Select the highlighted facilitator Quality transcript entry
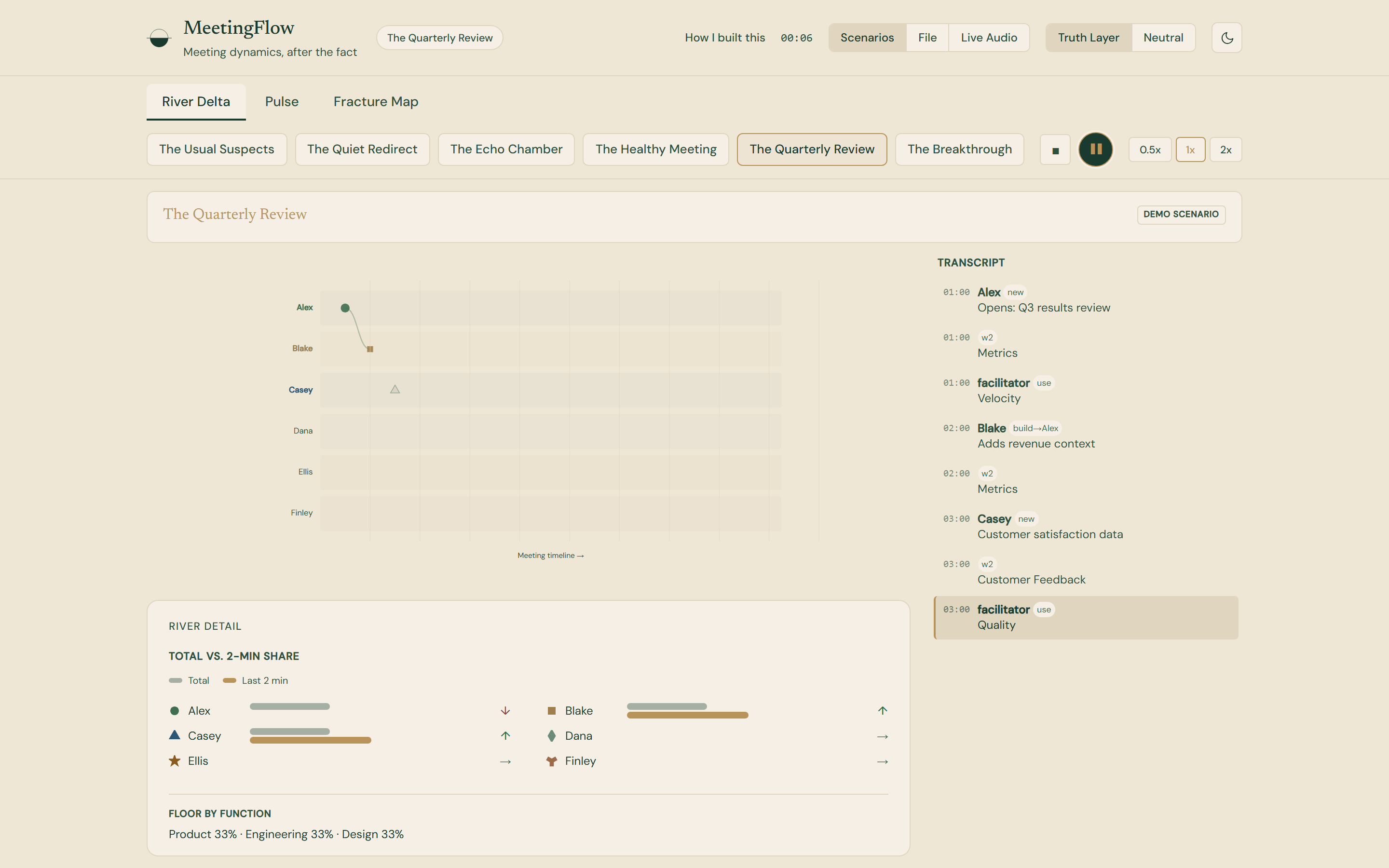This screenshot has width=1389, height=868. coord(1085,618)
